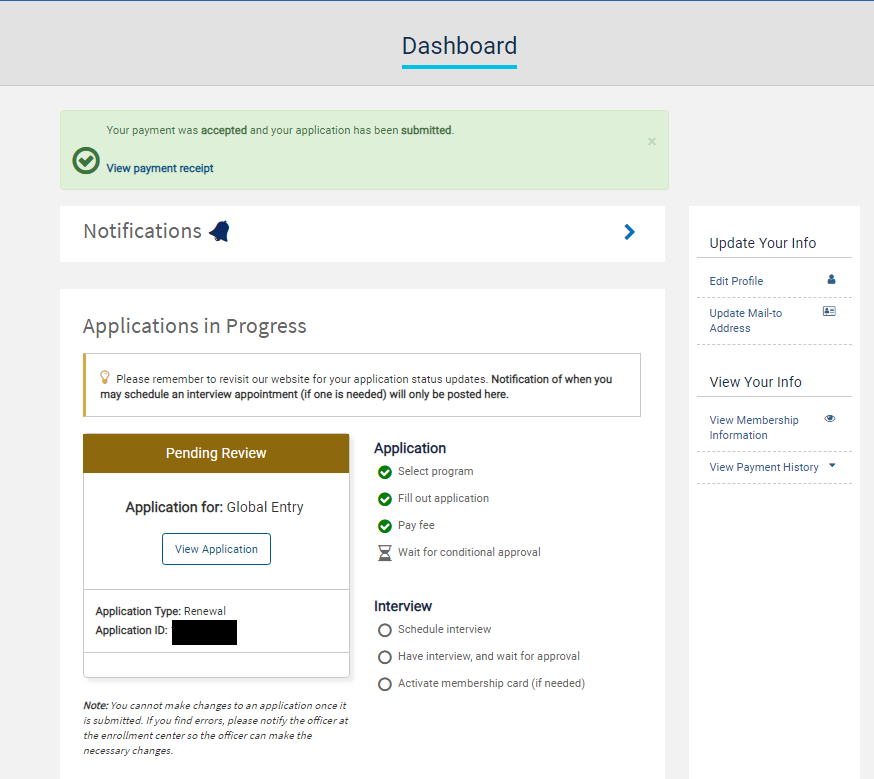874x779 pixels.
Task: Click the View Your Info heading
Action: pyautogui.click(x=755, y=382)
